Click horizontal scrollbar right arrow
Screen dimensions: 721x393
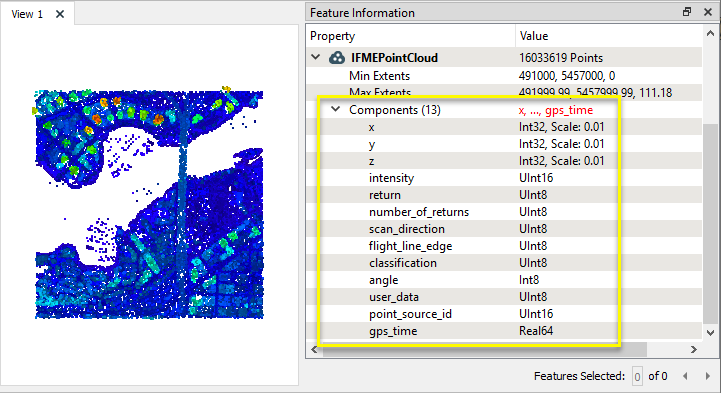[693, 350]
